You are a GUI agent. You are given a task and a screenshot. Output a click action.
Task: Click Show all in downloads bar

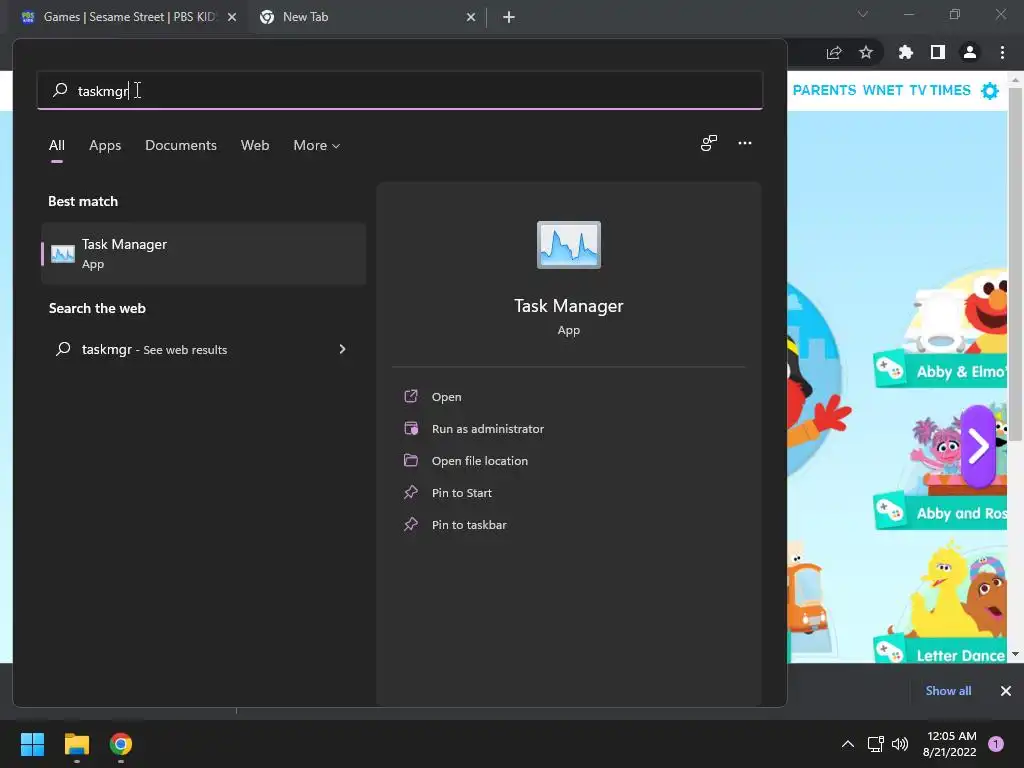click(948, 690)
